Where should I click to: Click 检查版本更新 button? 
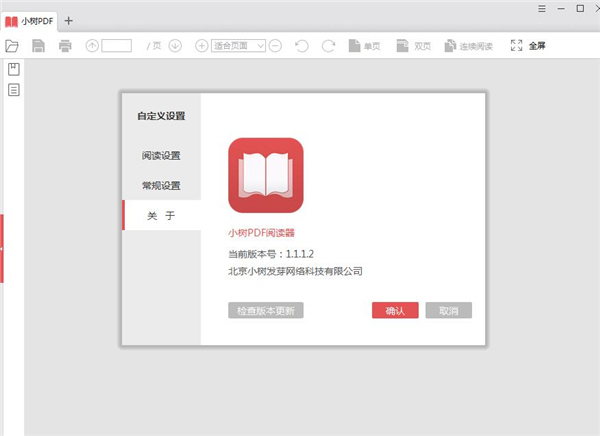(266, 310)
